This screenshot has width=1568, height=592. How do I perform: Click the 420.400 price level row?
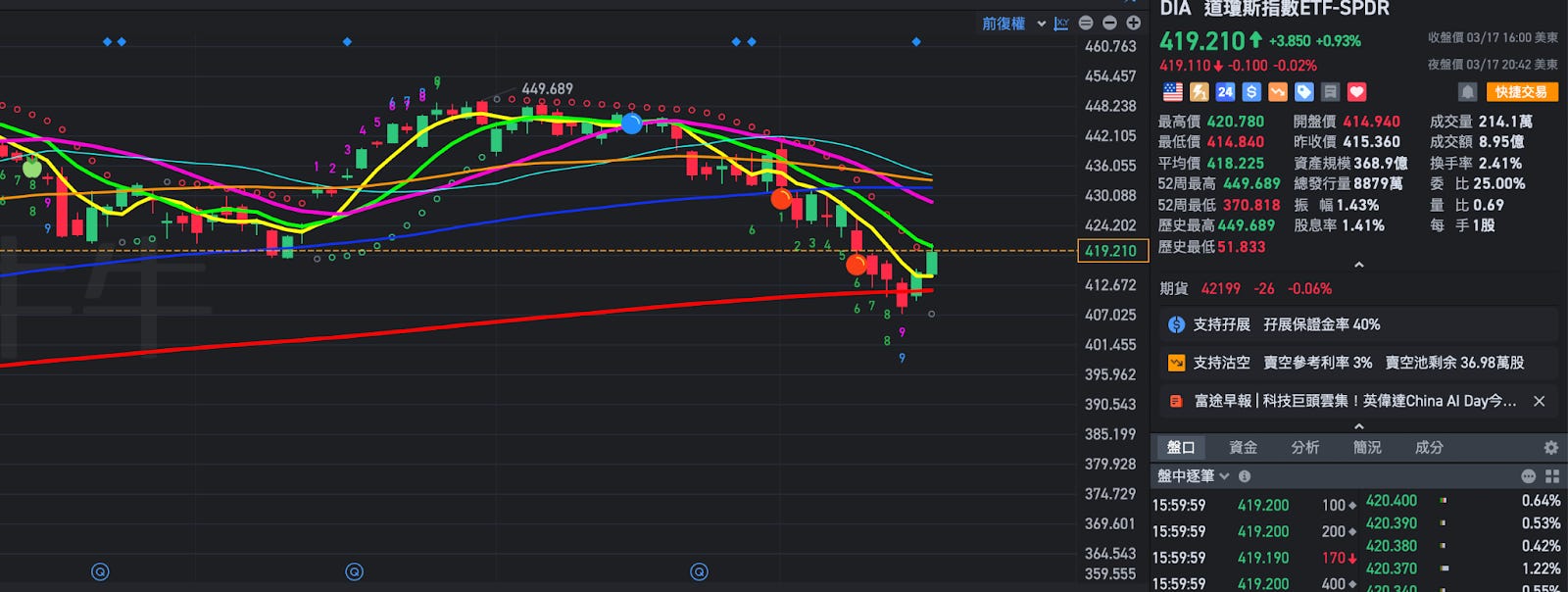pos(1464,501)
